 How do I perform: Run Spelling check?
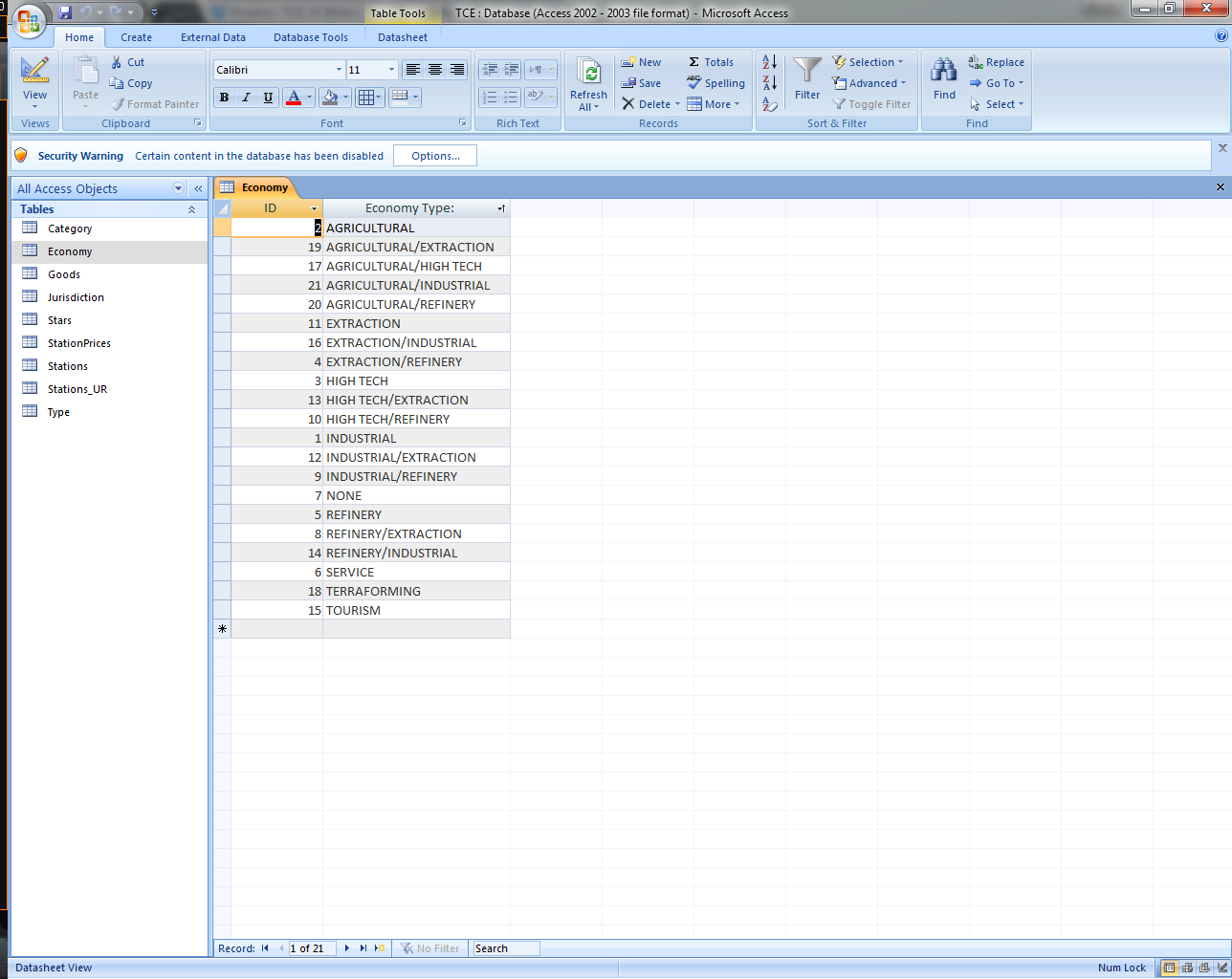pos(715,83)
